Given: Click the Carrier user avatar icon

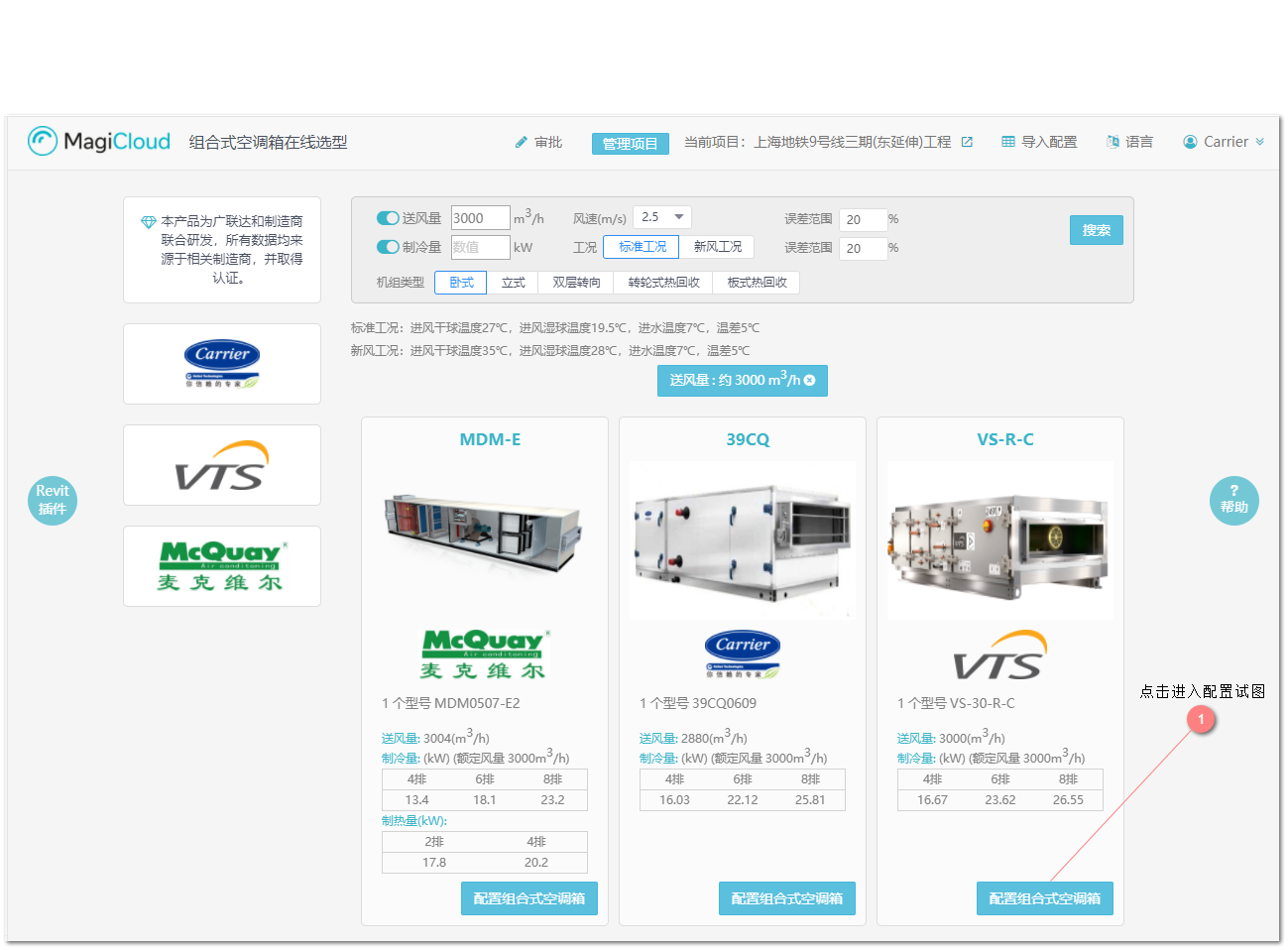Looking at the screenshot, I should tap(1190, 142).
